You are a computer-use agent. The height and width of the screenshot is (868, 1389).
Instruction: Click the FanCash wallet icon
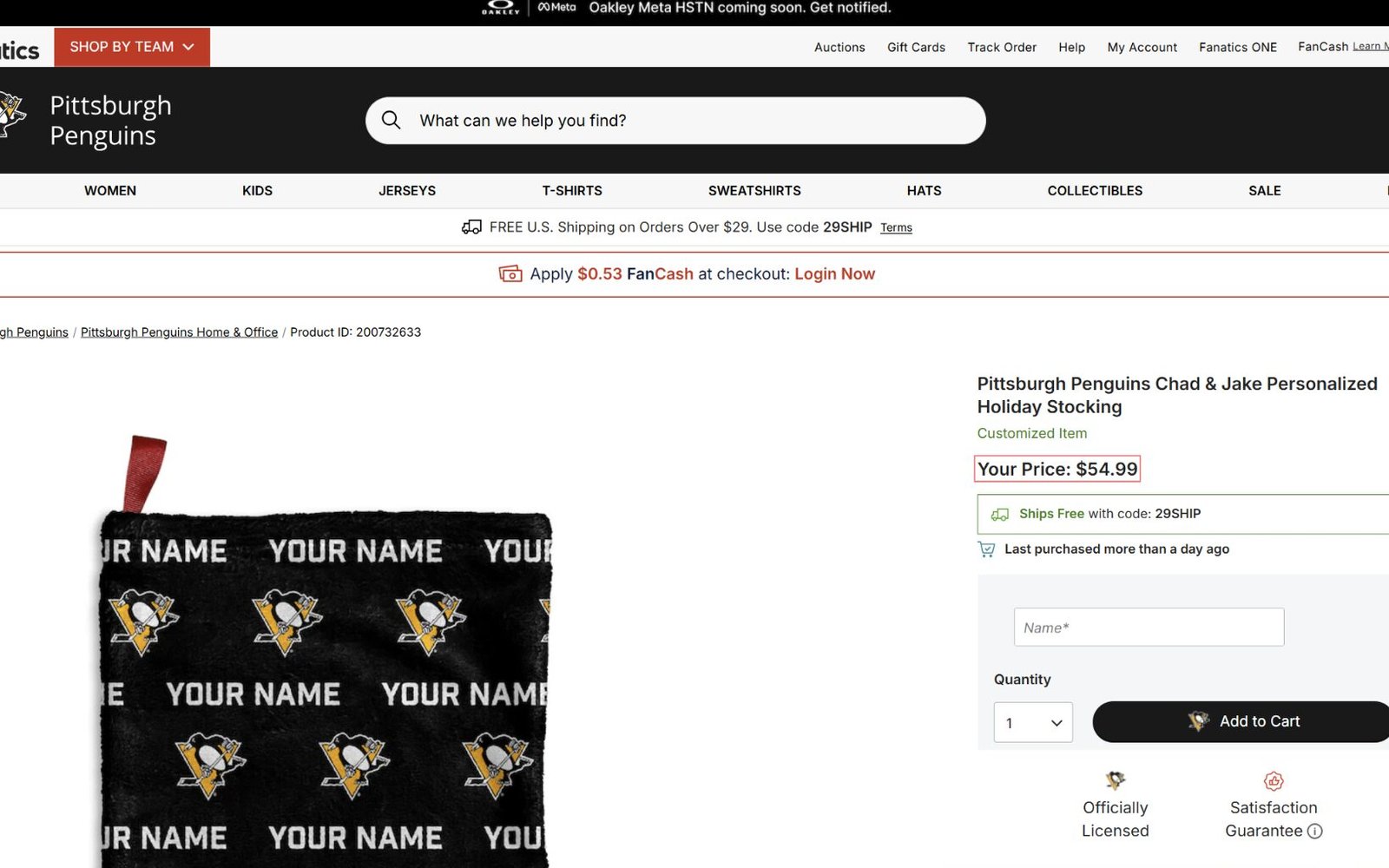510,273
